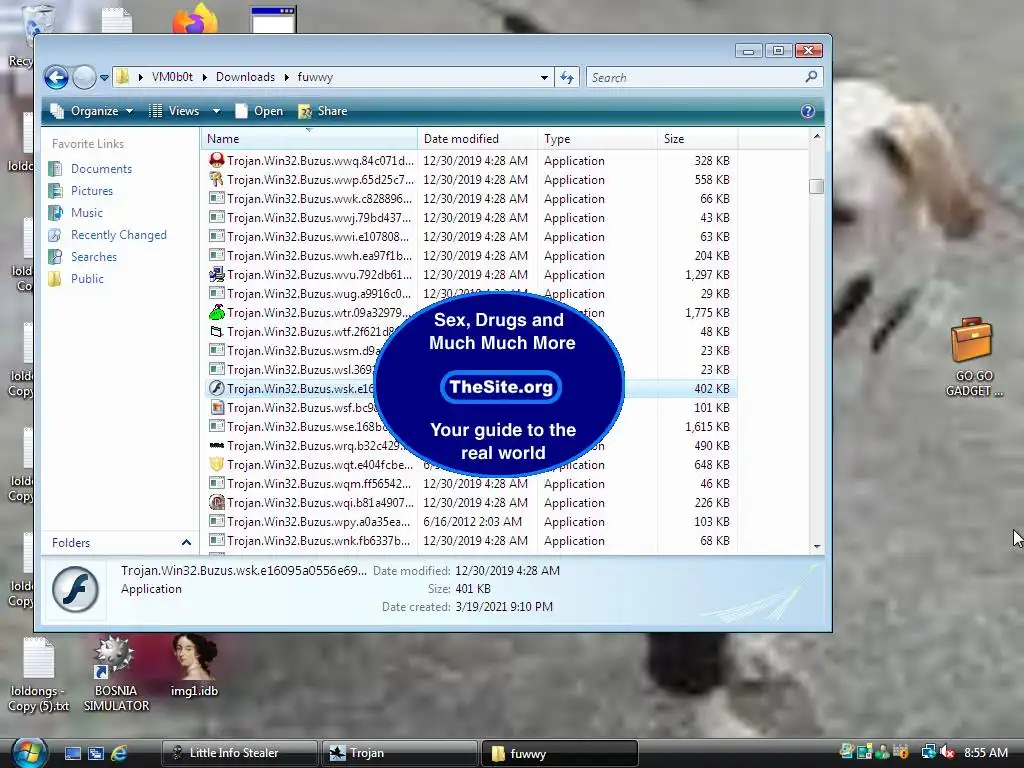Viewport: 1024px width, 768px height.
Task: Click the Forward navigation arrow button
Action: 84,78
